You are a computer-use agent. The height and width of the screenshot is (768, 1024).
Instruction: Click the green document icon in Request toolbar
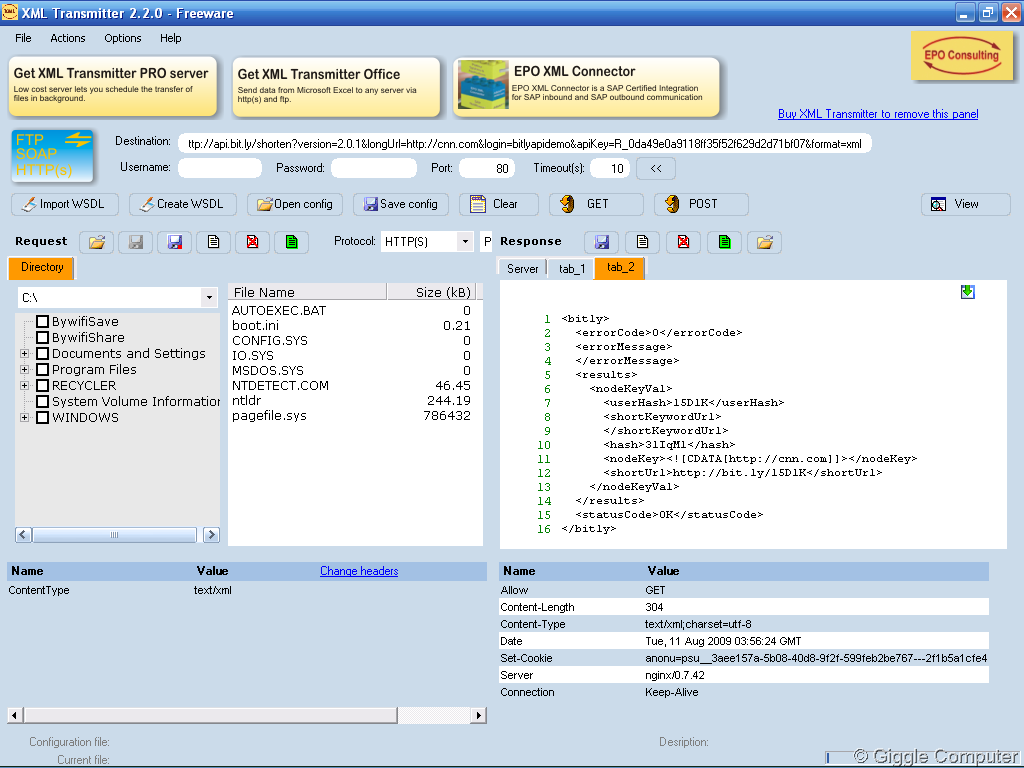coord(291,242)
